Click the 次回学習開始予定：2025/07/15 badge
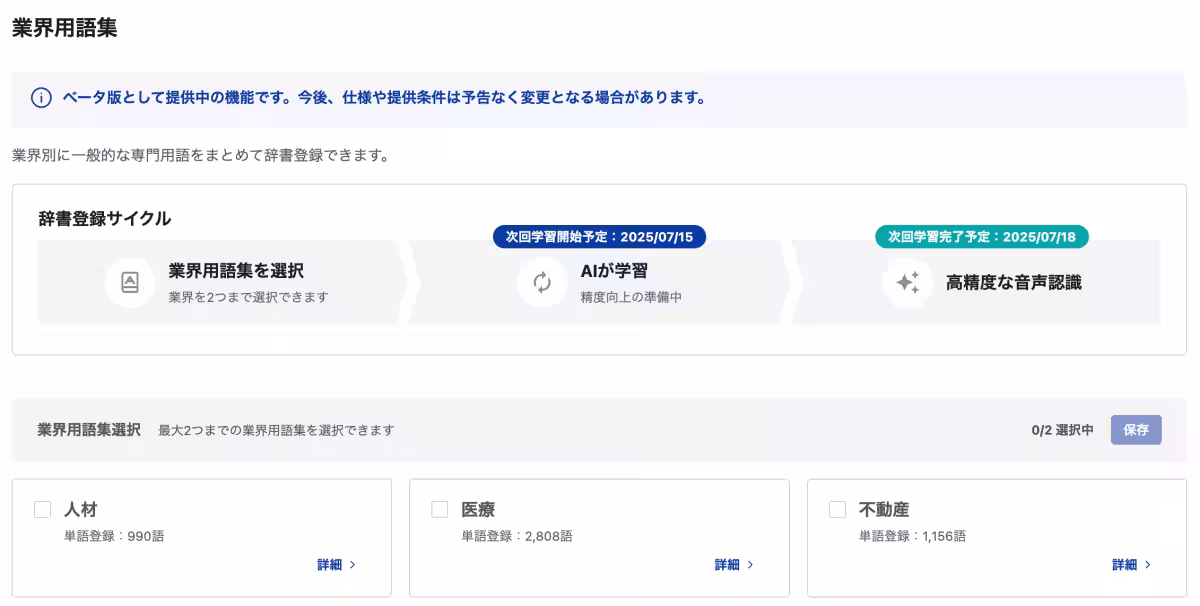This screenshot has width=1200, height=606. click(x=601, y=237)
